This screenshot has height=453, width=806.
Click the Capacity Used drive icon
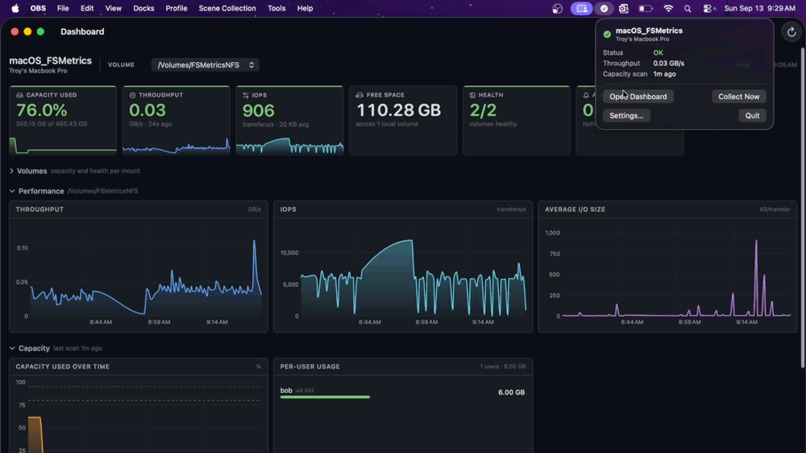pos(20,95)
